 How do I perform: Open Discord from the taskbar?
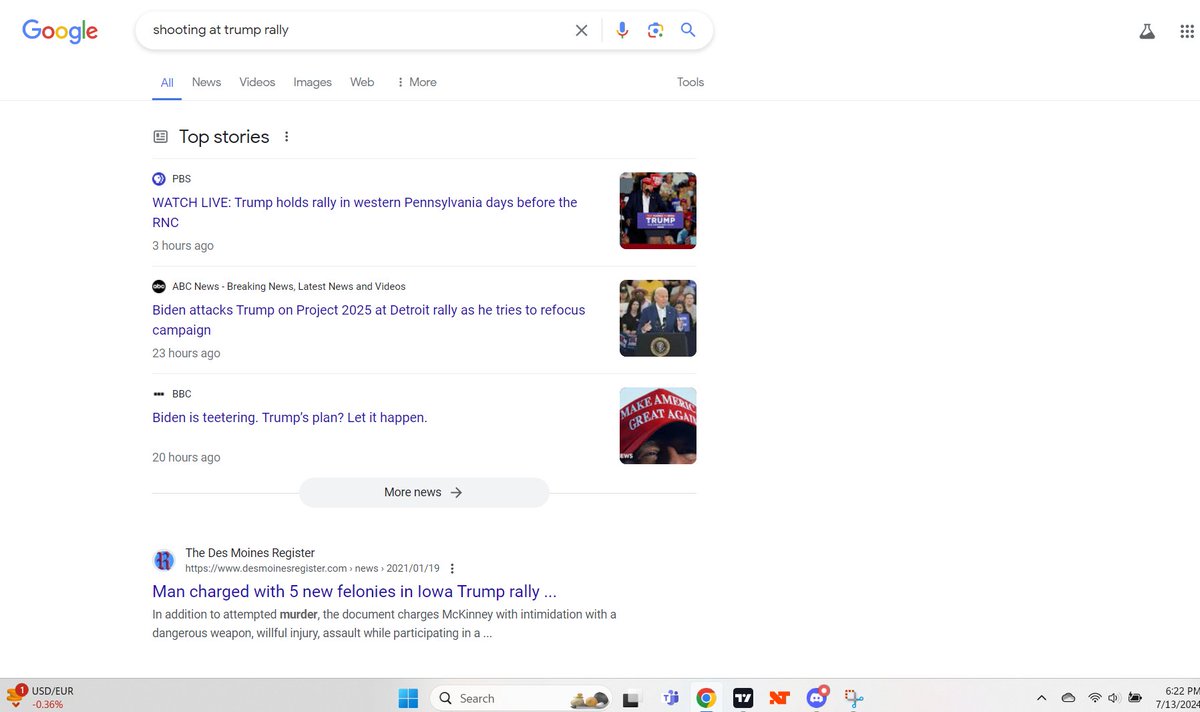pos(815,697)
